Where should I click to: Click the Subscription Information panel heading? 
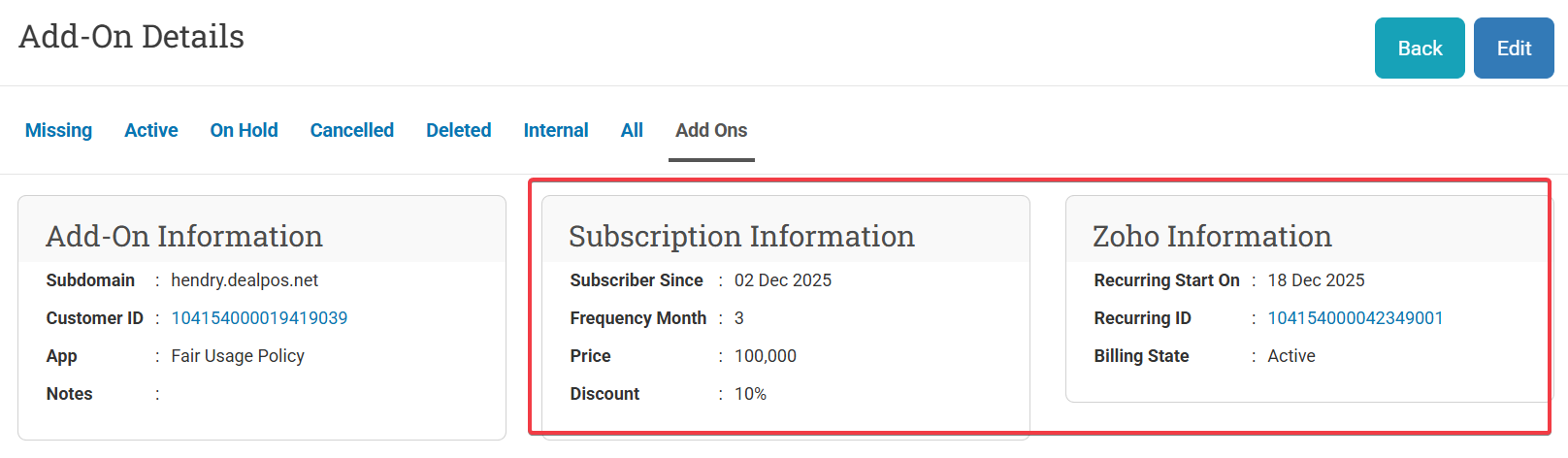741,236
